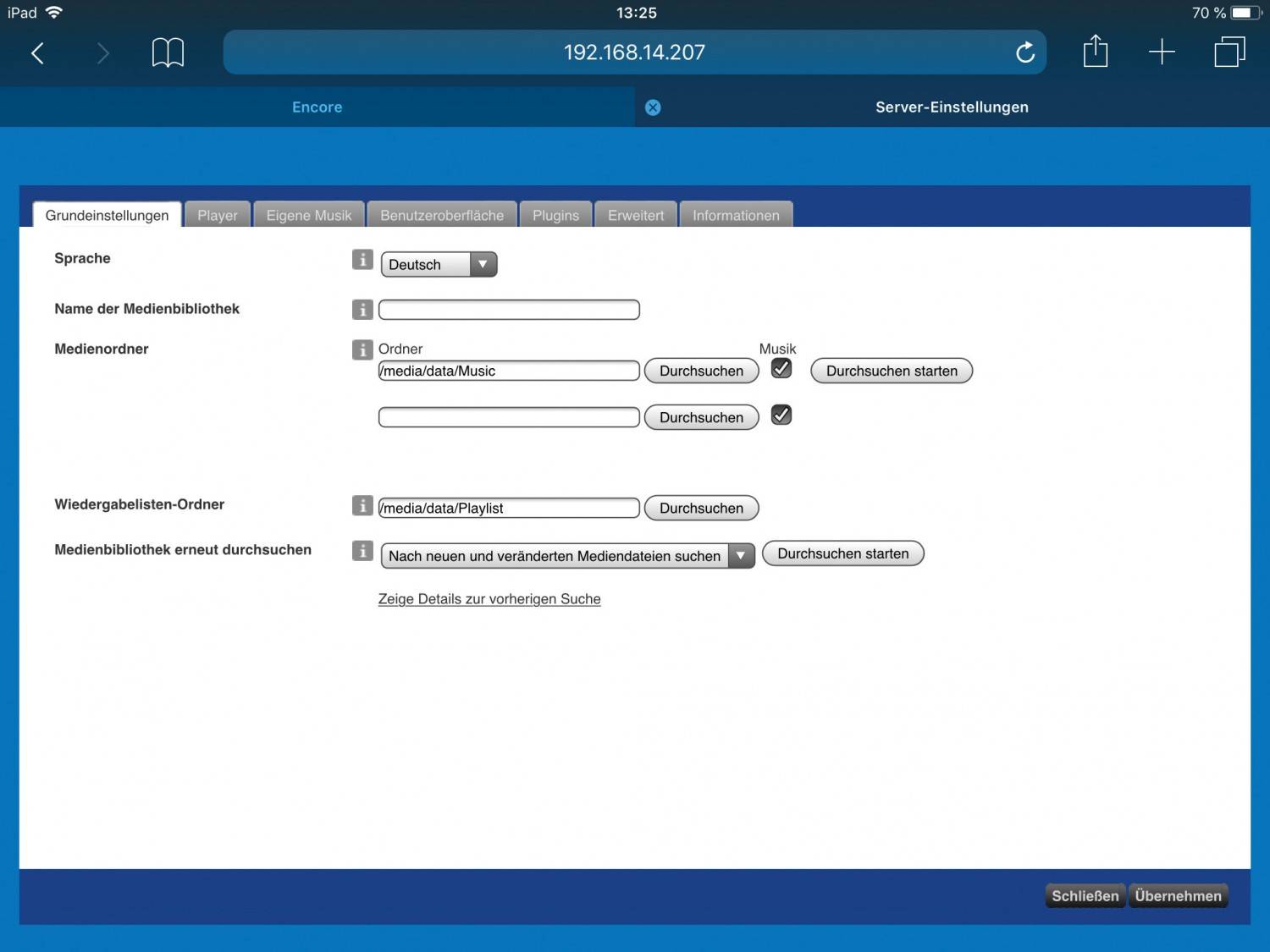Click the info icon beside Wiedergabelisten-Ordner

click(x=362, y=506)
